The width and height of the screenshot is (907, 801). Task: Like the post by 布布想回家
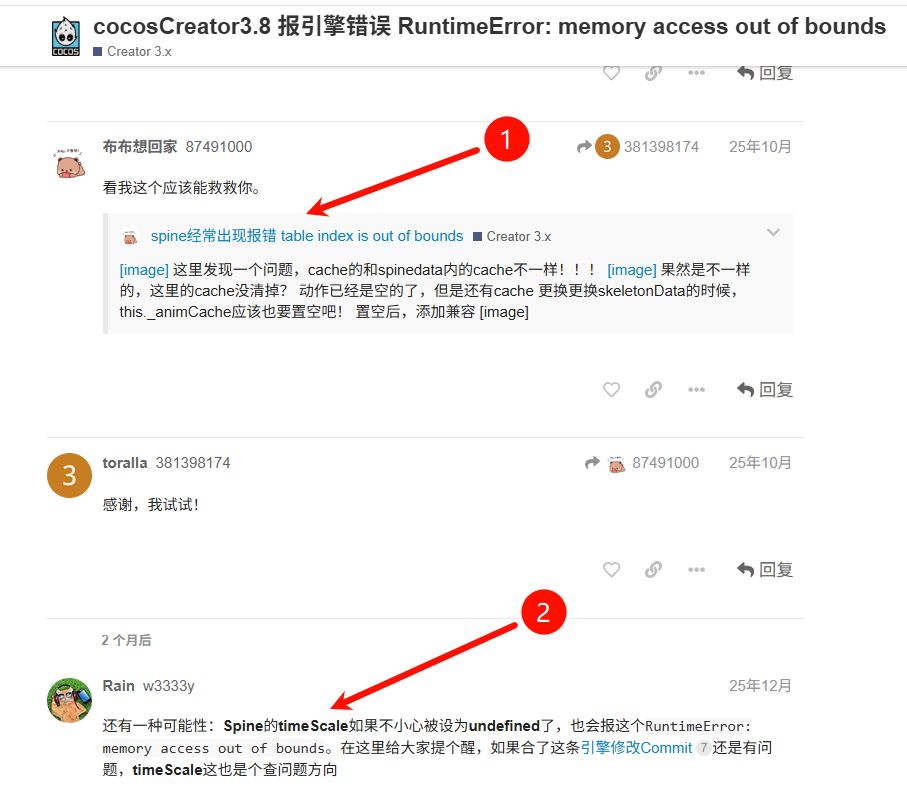coord(611,389)
